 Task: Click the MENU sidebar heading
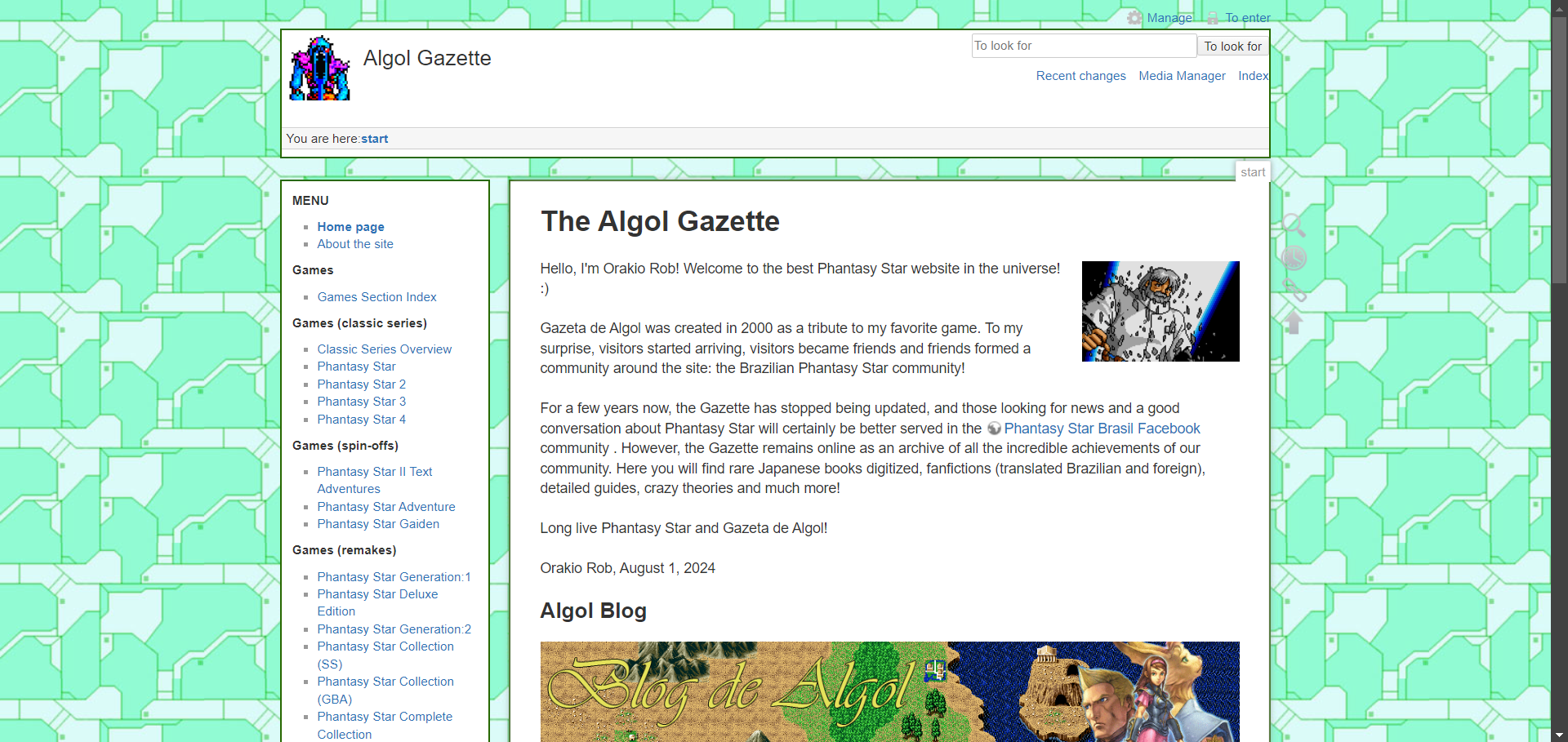[x=310, y=201]
